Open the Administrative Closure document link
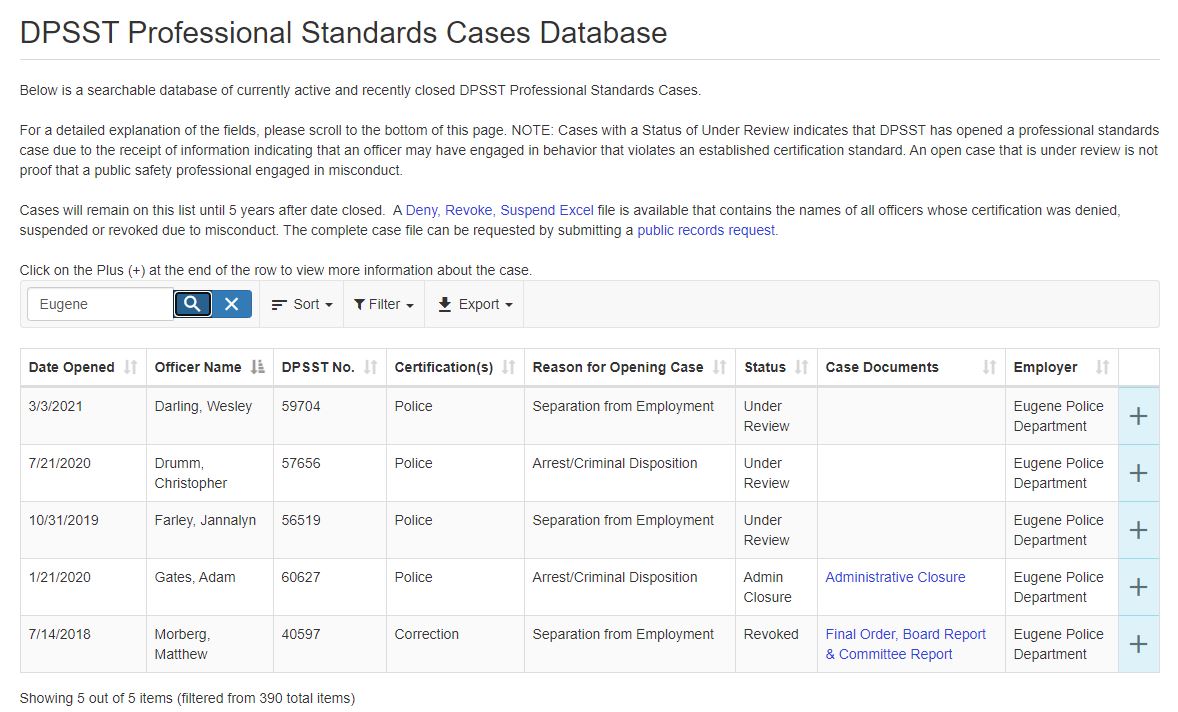The image size is (1178, 712). 895,577
